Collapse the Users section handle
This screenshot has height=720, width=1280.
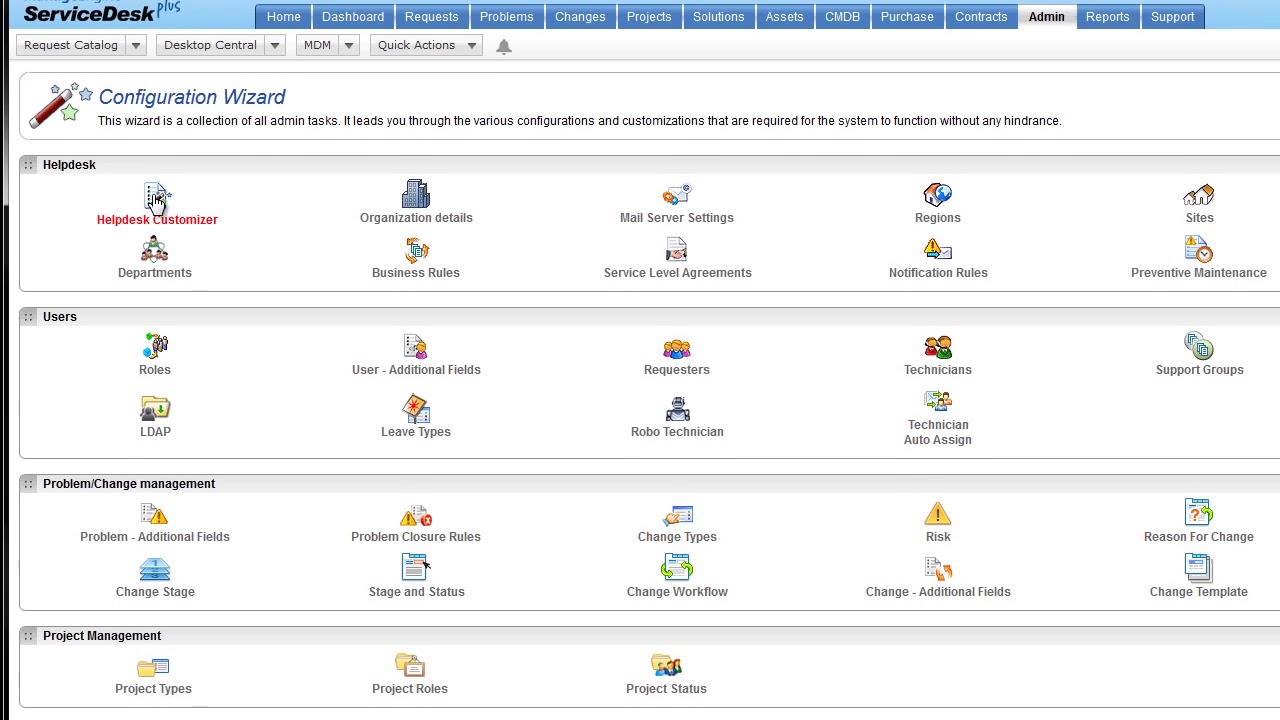pos(29,317)
